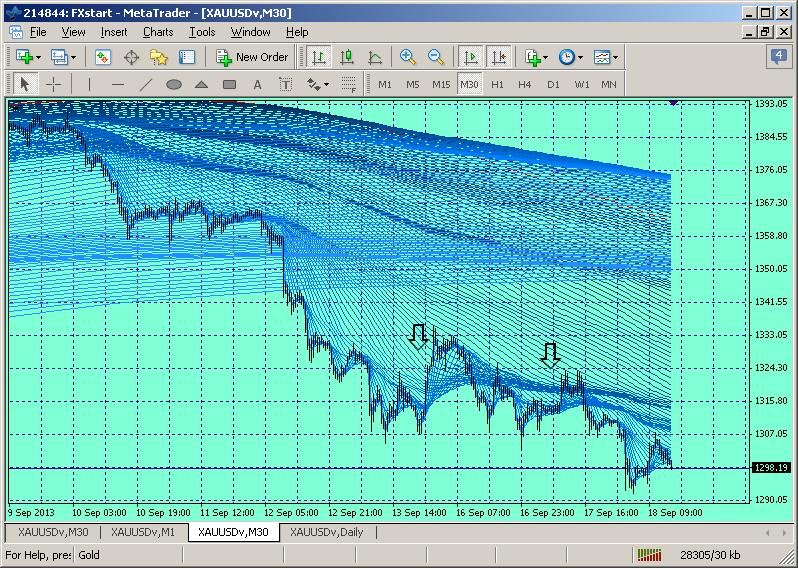Toggle chart shift button

click(x=498, y=57)
